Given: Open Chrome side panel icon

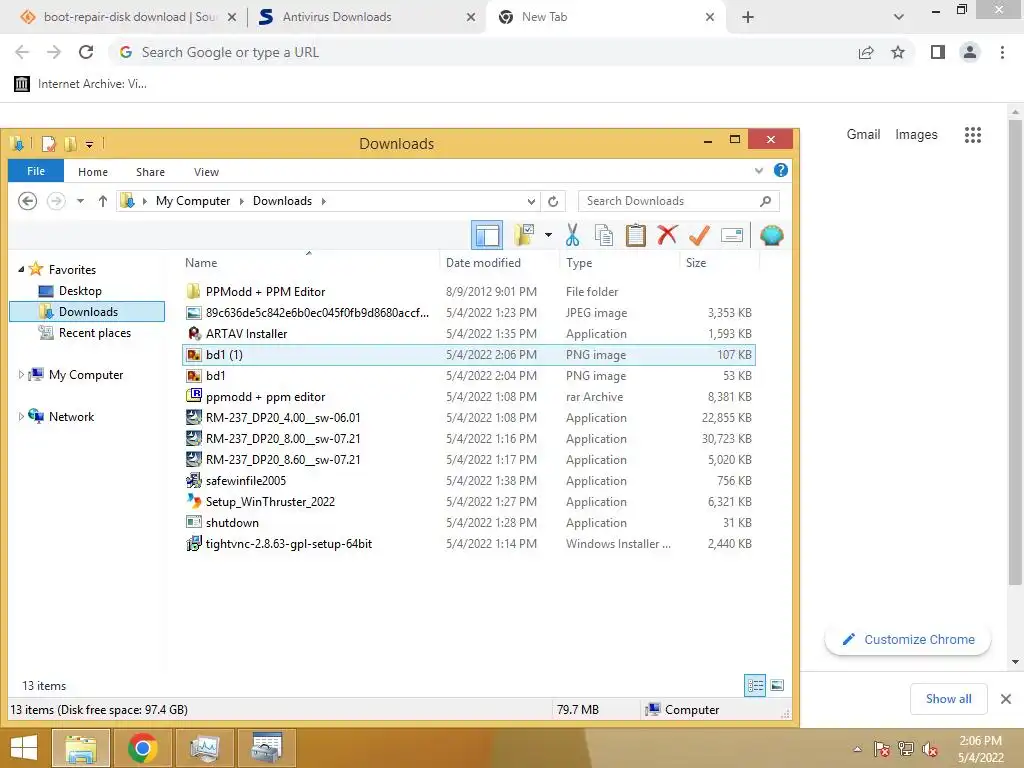Looking at the screenshot, I should [938, 52].
